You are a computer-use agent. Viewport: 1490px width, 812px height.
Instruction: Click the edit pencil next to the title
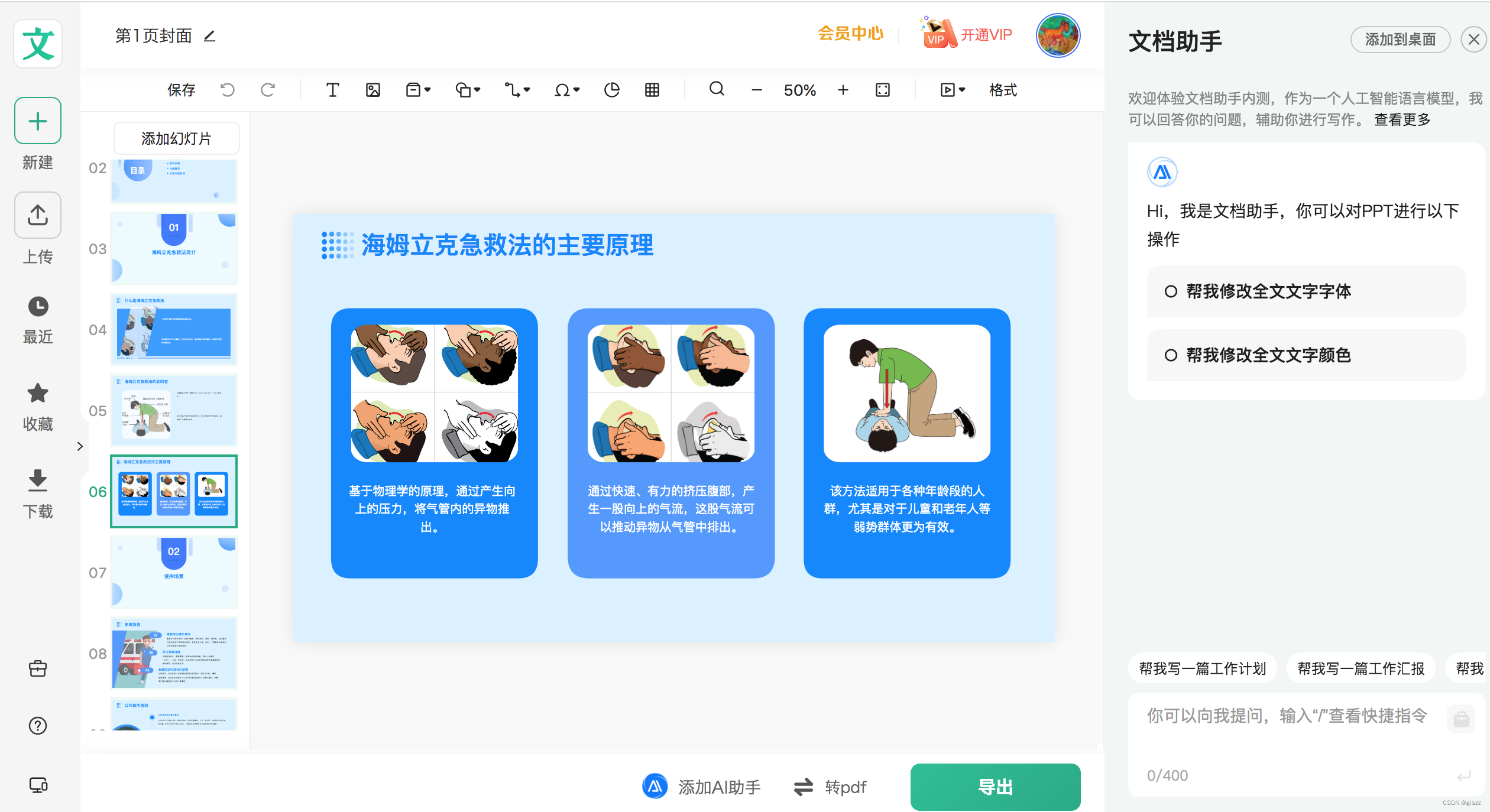point(209,37)
